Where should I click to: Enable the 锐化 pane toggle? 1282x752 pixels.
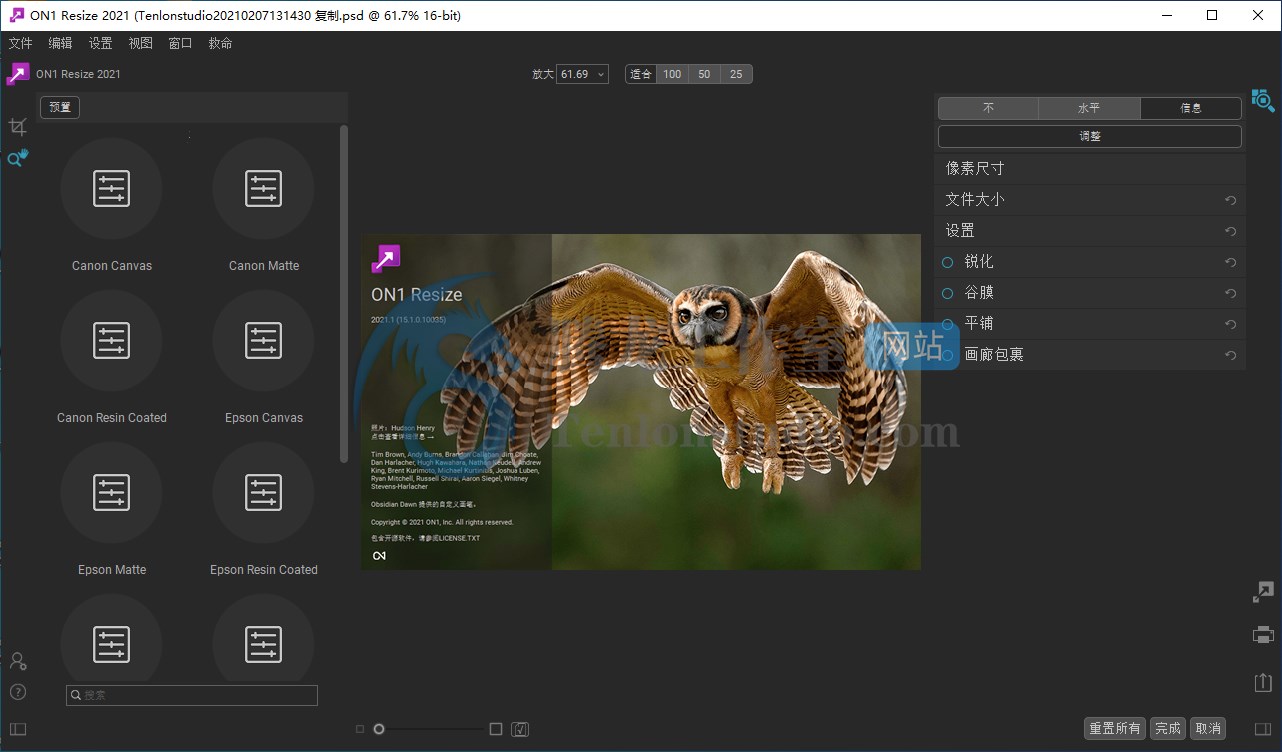pos(948,262)
